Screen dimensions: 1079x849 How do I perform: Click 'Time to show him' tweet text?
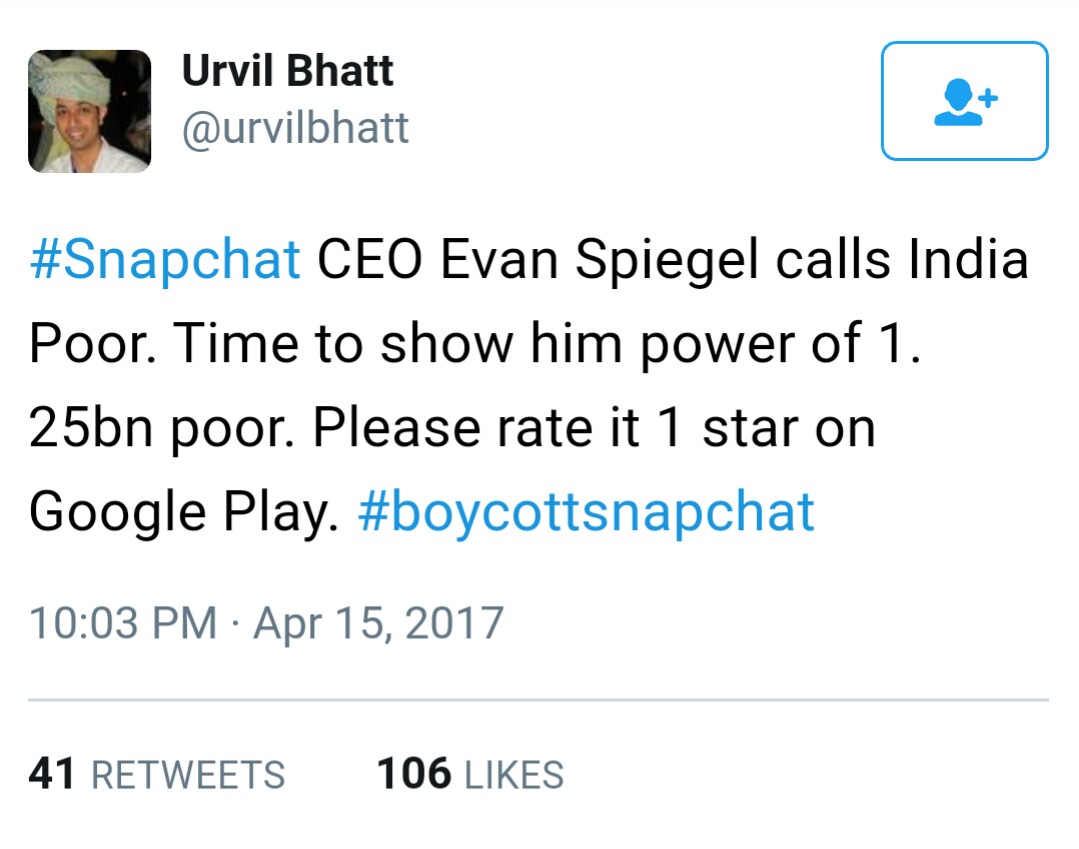click(x=398, y=343)
